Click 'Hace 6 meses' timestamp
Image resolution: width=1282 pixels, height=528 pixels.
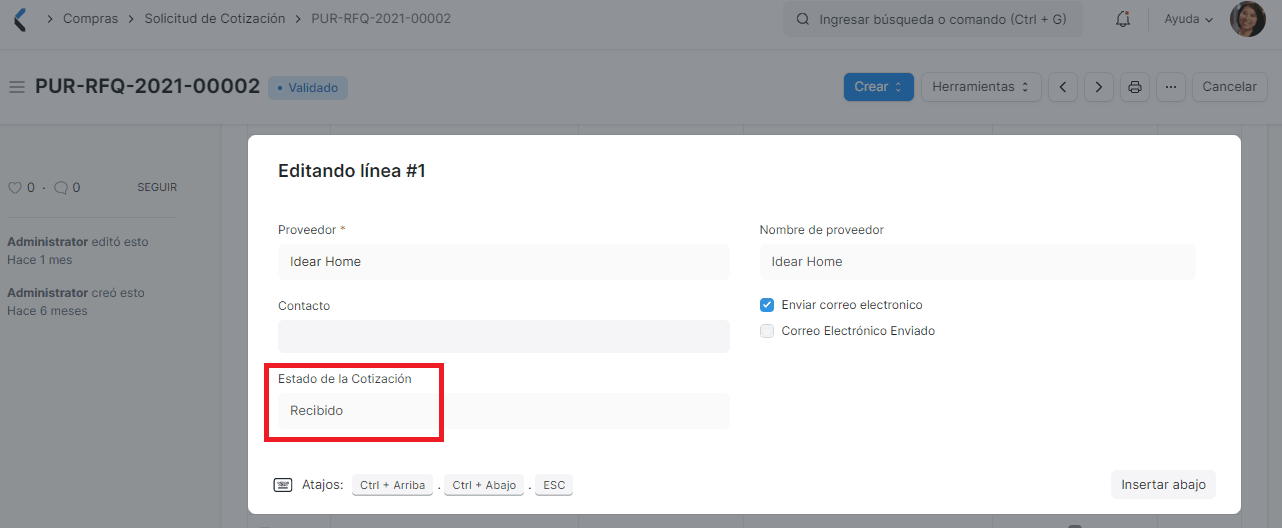(x=47, y=311)
